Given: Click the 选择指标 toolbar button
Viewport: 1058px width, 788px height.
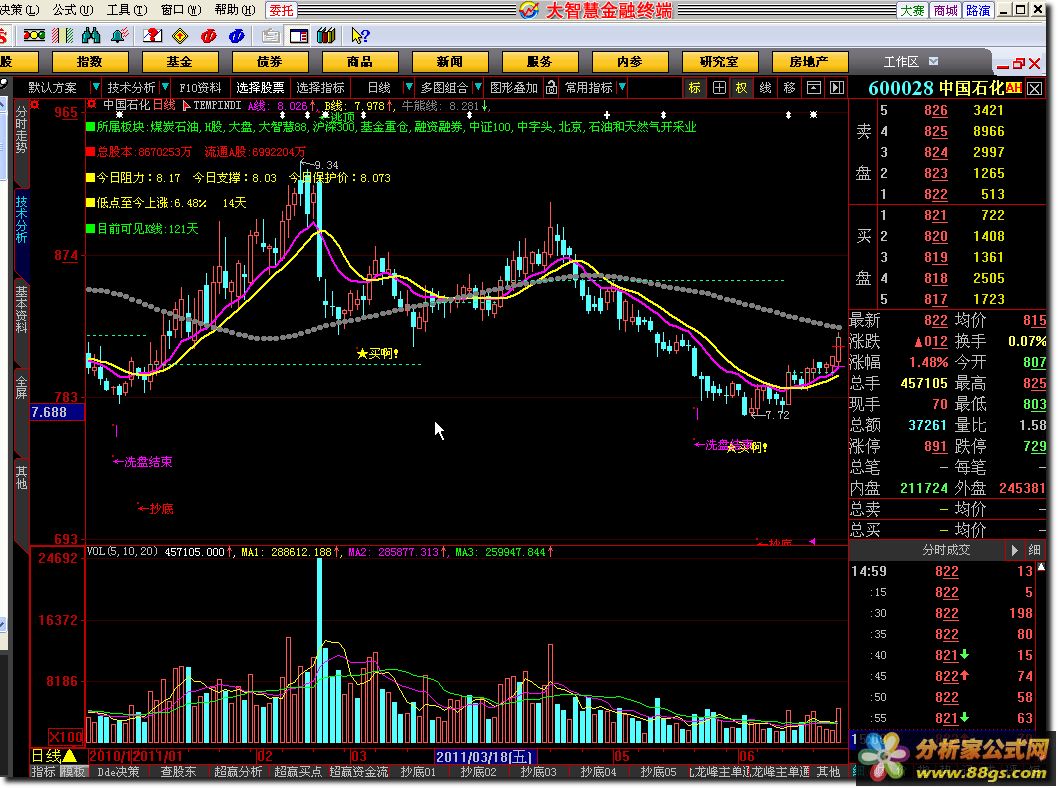Looking at the screenshot, I should pos(320,88).
